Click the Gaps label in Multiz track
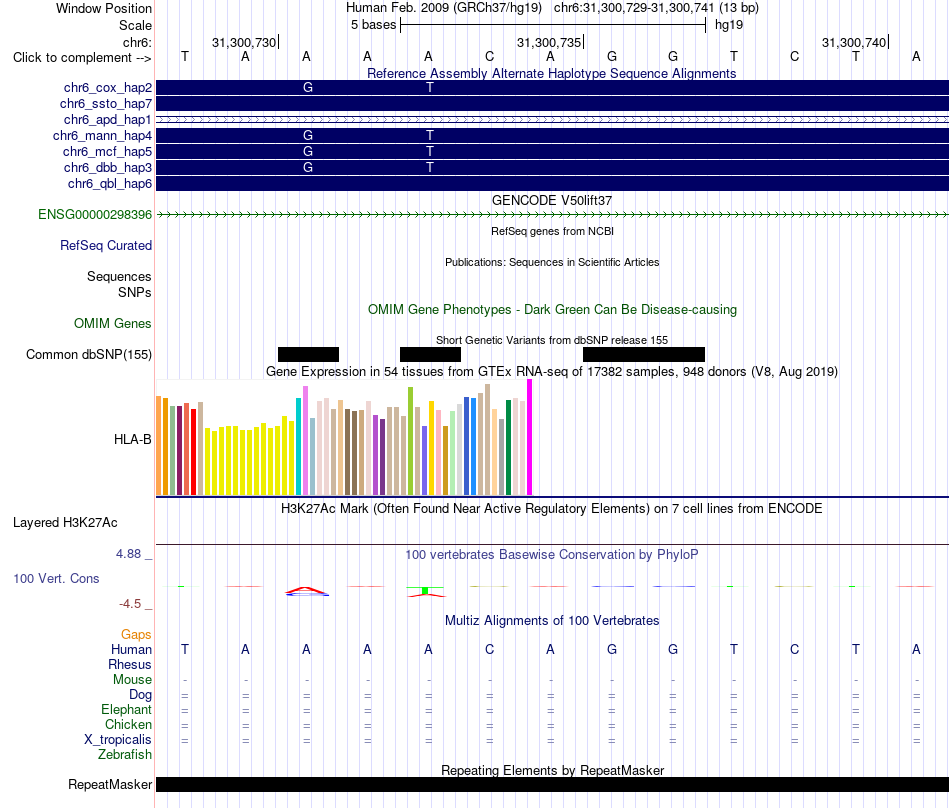 [x=136, y=634]
